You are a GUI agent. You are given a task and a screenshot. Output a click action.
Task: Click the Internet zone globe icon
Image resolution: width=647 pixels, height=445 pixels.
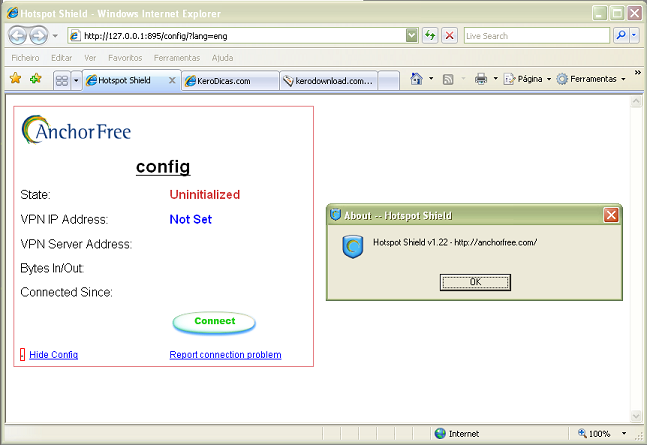tap(440, 433)
